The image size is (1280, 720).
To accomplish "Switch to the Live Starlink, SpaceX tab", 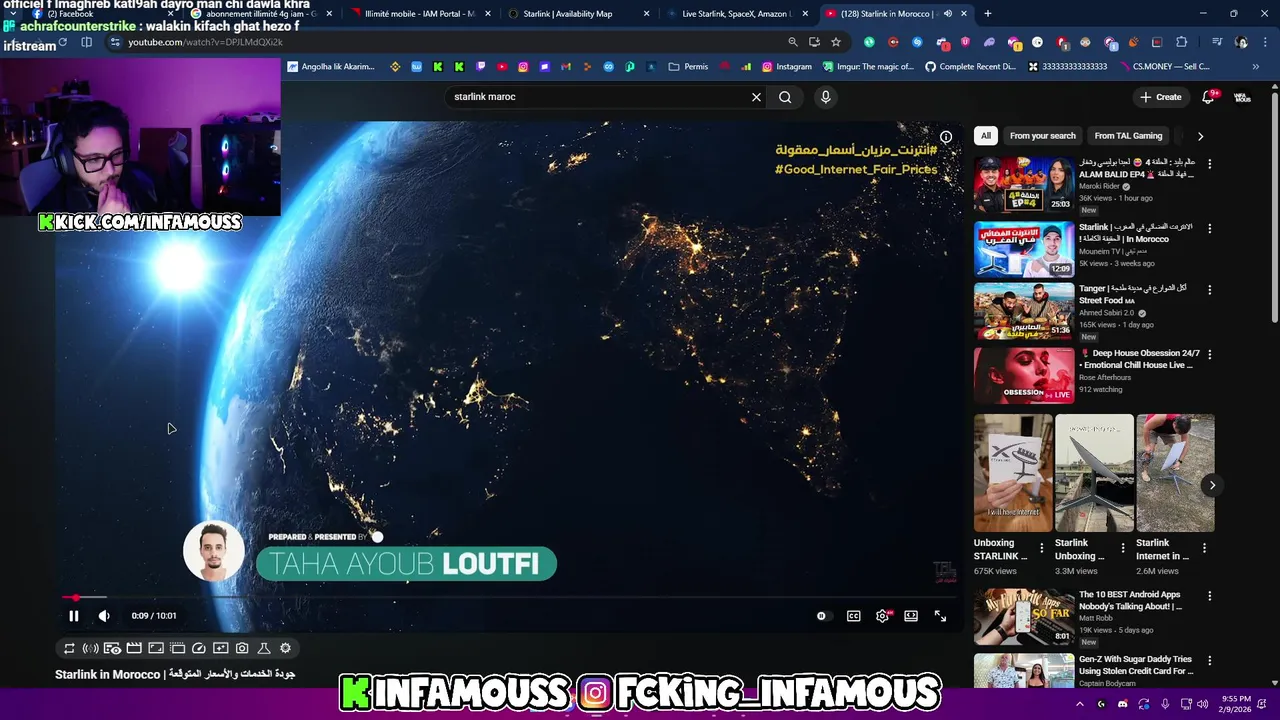I will pos(735,14).
